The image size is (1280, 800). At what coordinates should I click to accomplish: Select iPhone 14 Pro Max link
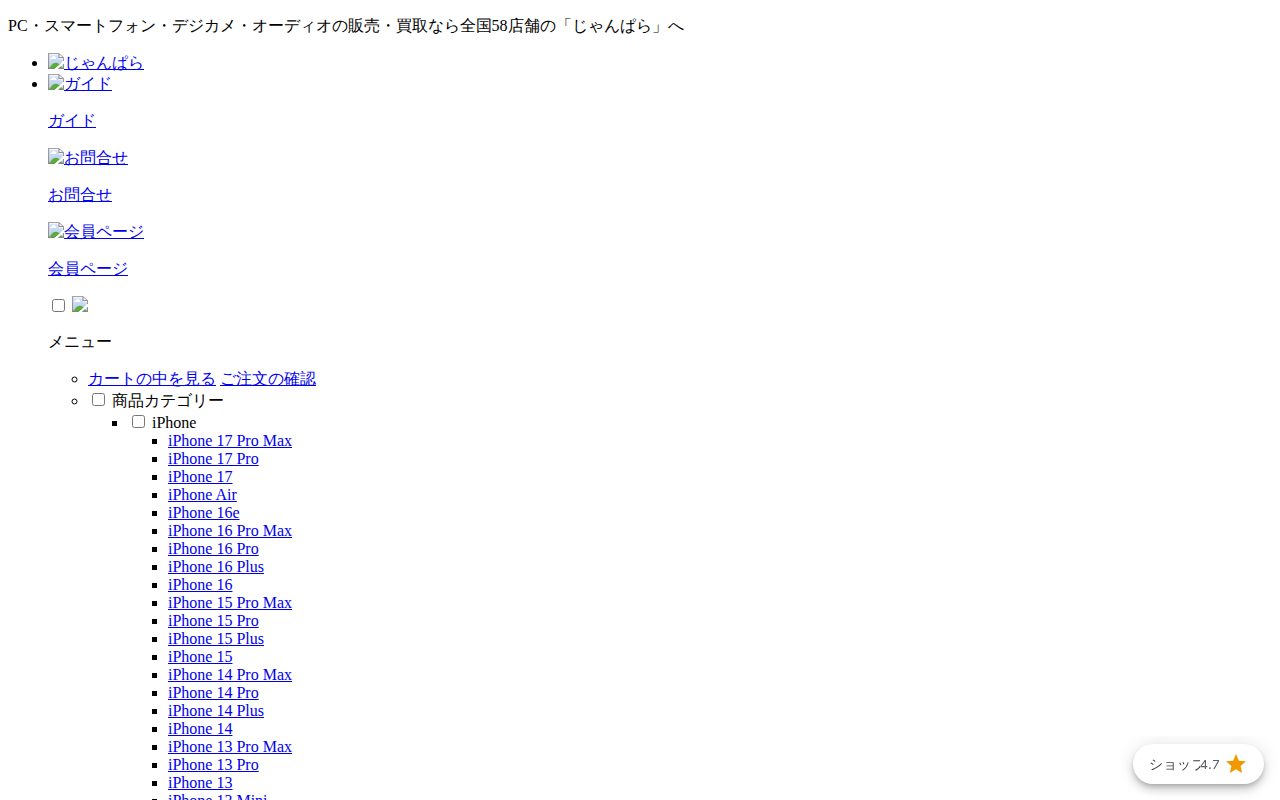click(x=230, y=675)
